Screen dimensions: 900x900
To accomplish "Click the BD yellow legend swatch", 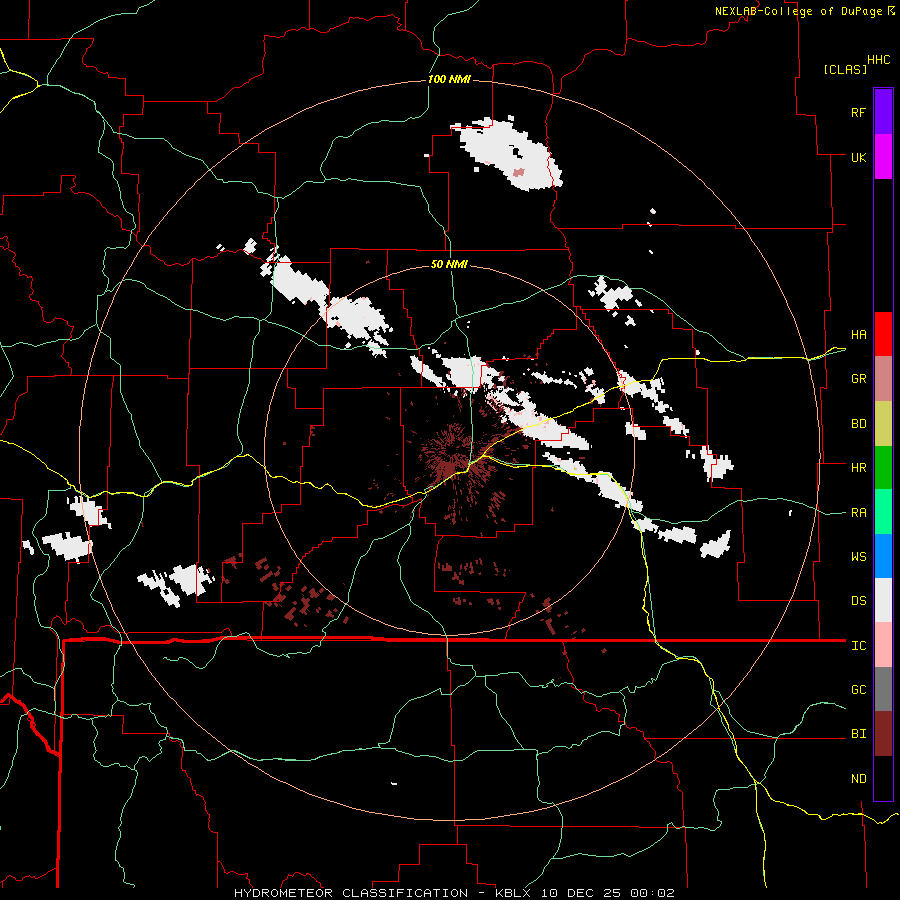I will (883, 424).
